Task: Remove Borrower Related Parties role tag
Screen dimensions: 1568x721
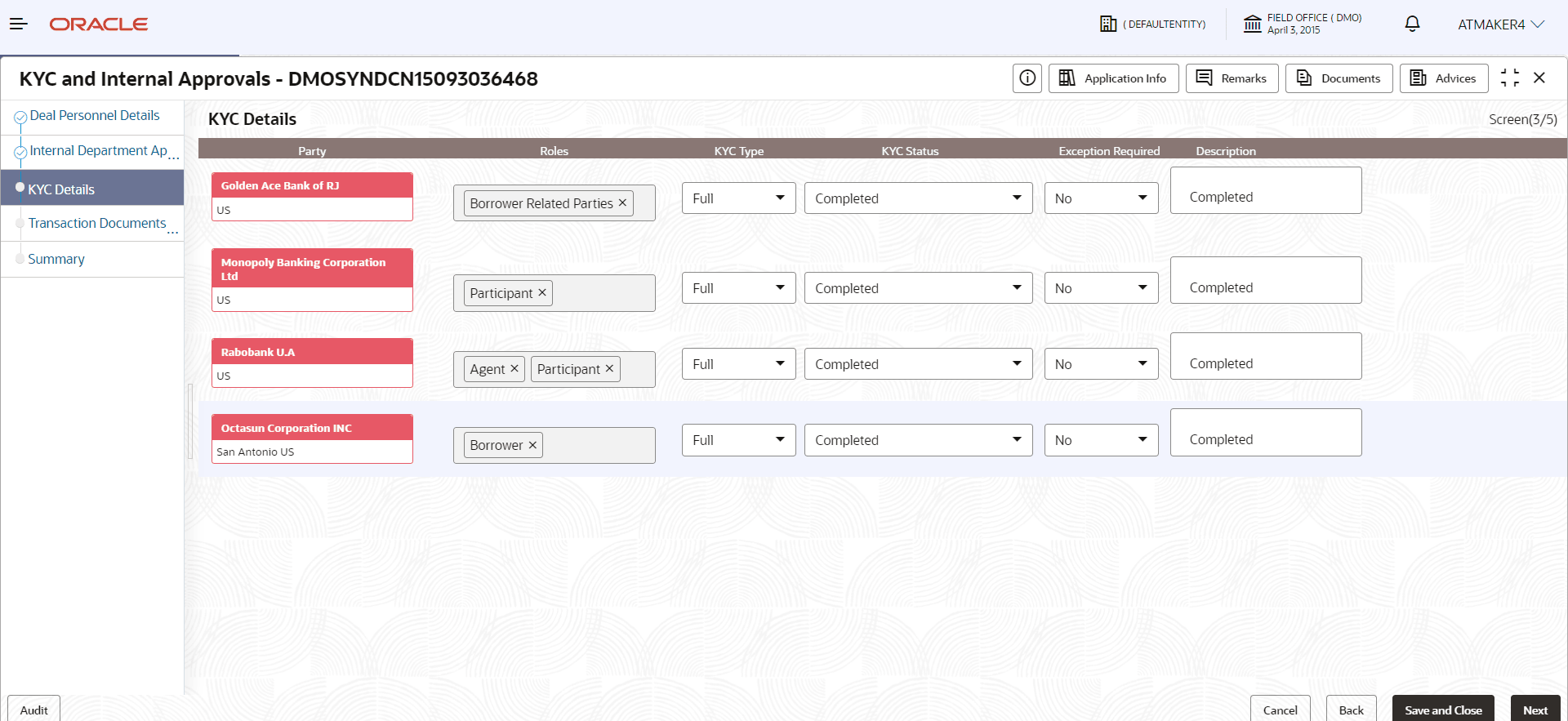Action: point(622,203)
